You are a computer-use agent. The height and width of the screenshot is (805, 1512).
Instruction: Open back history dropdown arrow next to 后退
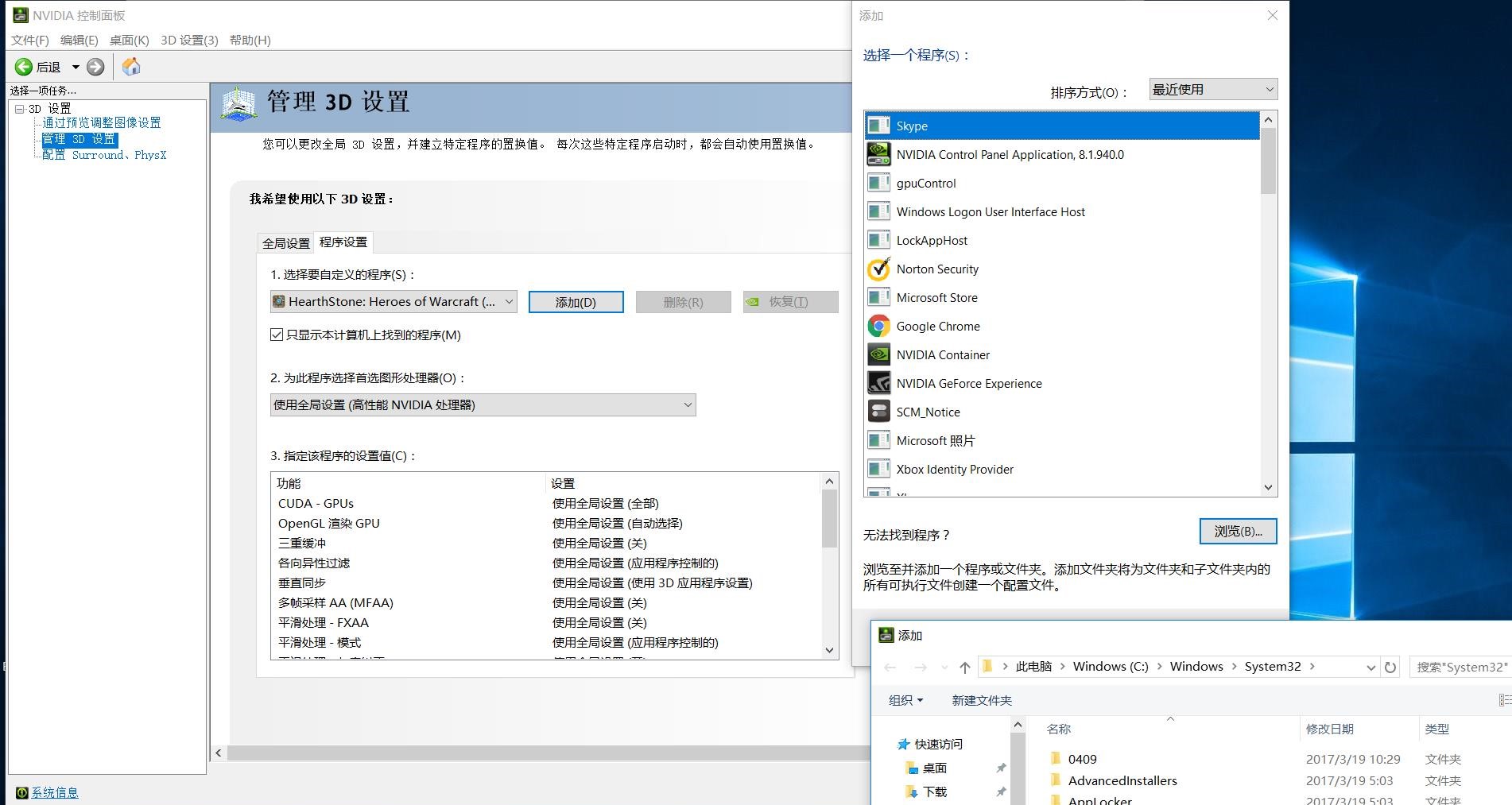[76, 67]
